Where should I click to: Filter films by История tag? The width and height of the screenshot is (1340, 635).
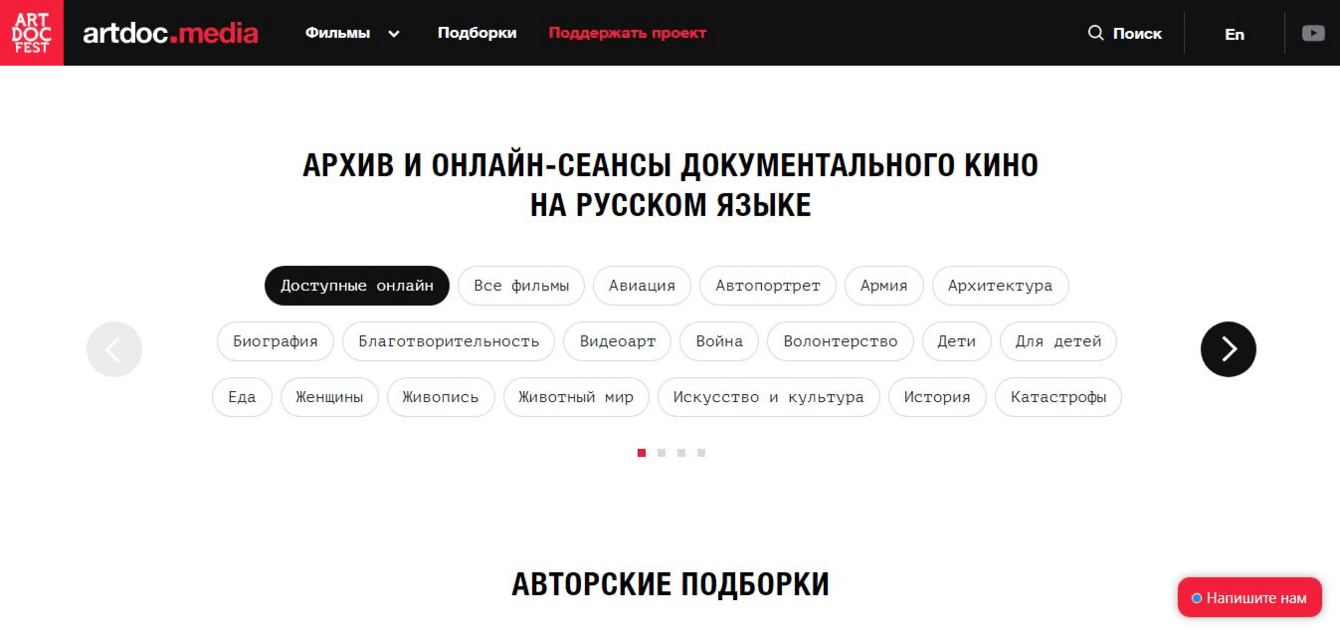tap(937, 397)
